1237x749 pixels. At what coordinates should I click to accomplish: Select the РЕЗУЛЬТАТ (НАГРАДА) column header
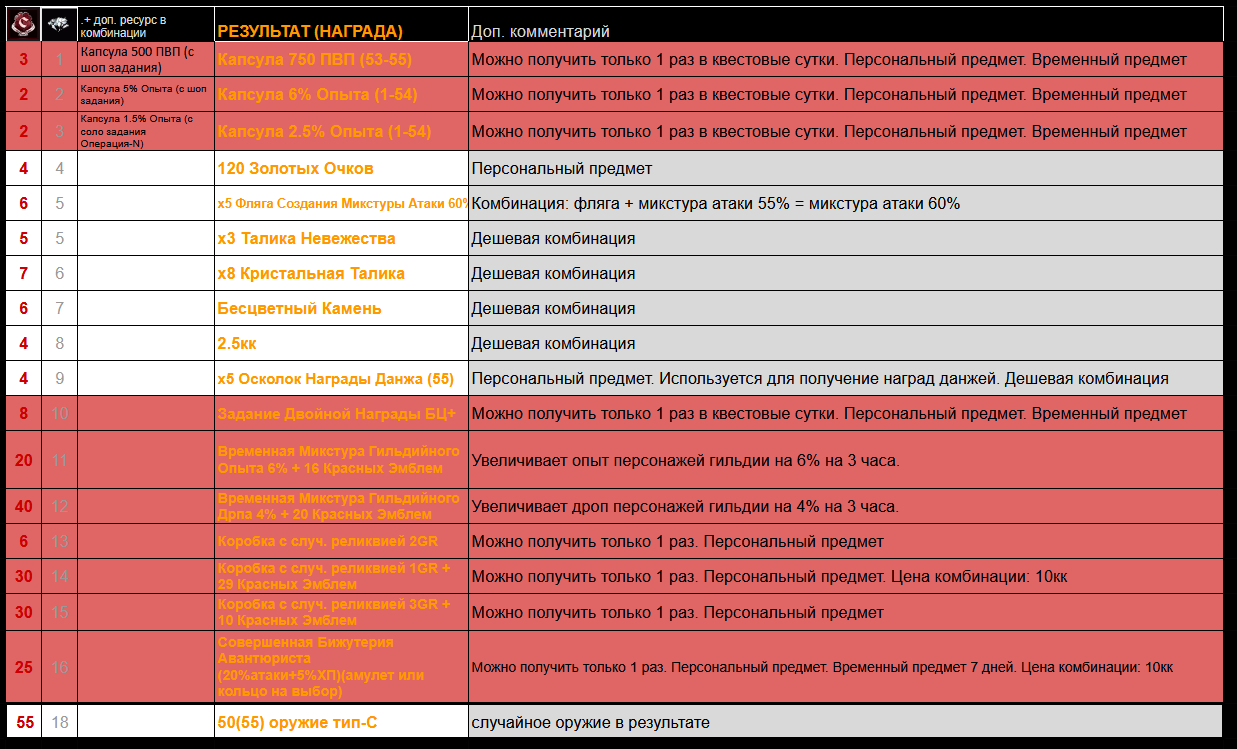pyautogui.click(x=310, y=31)
